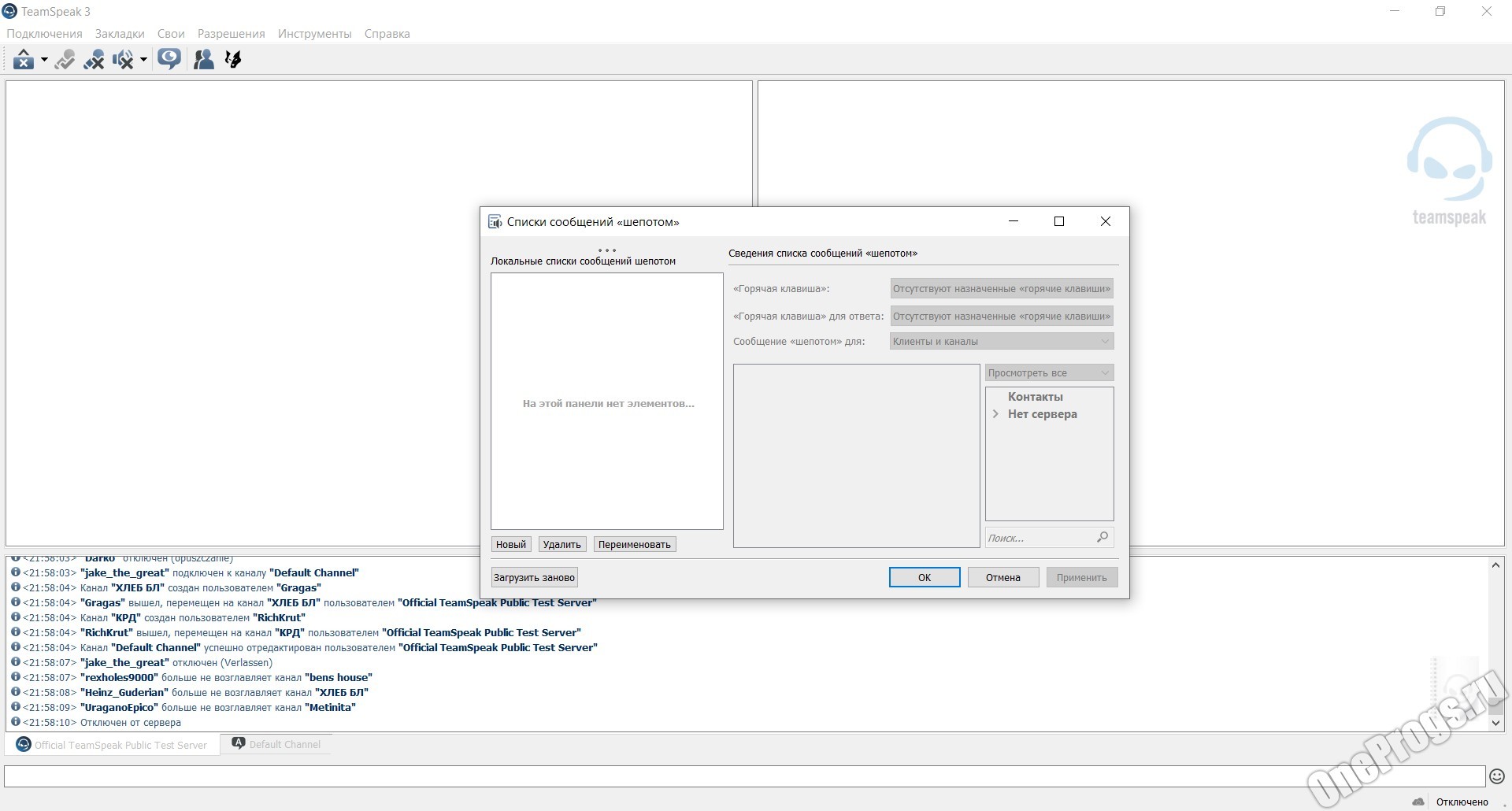Click three-dots handle above local whisper lists
Viewport: 1512px width, 811px height.
pos(606,250)
